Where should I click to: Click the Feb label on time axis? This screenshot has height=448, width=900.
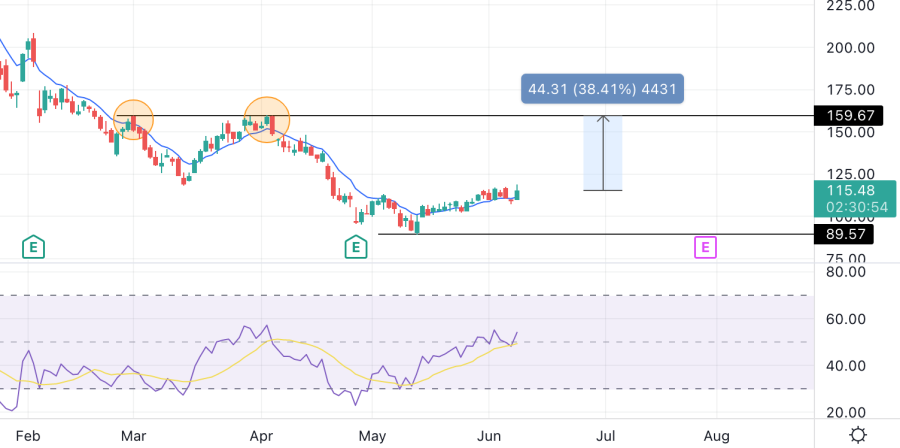[x=28, y=436]
